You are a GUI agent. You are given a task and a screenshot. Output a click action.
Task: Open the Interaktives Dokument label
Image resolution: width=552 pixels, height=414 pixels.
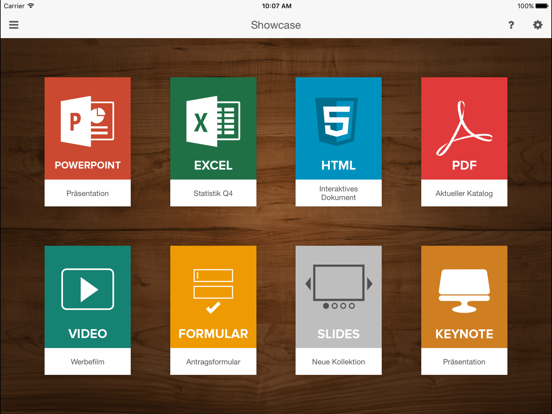tap(339, 193)
